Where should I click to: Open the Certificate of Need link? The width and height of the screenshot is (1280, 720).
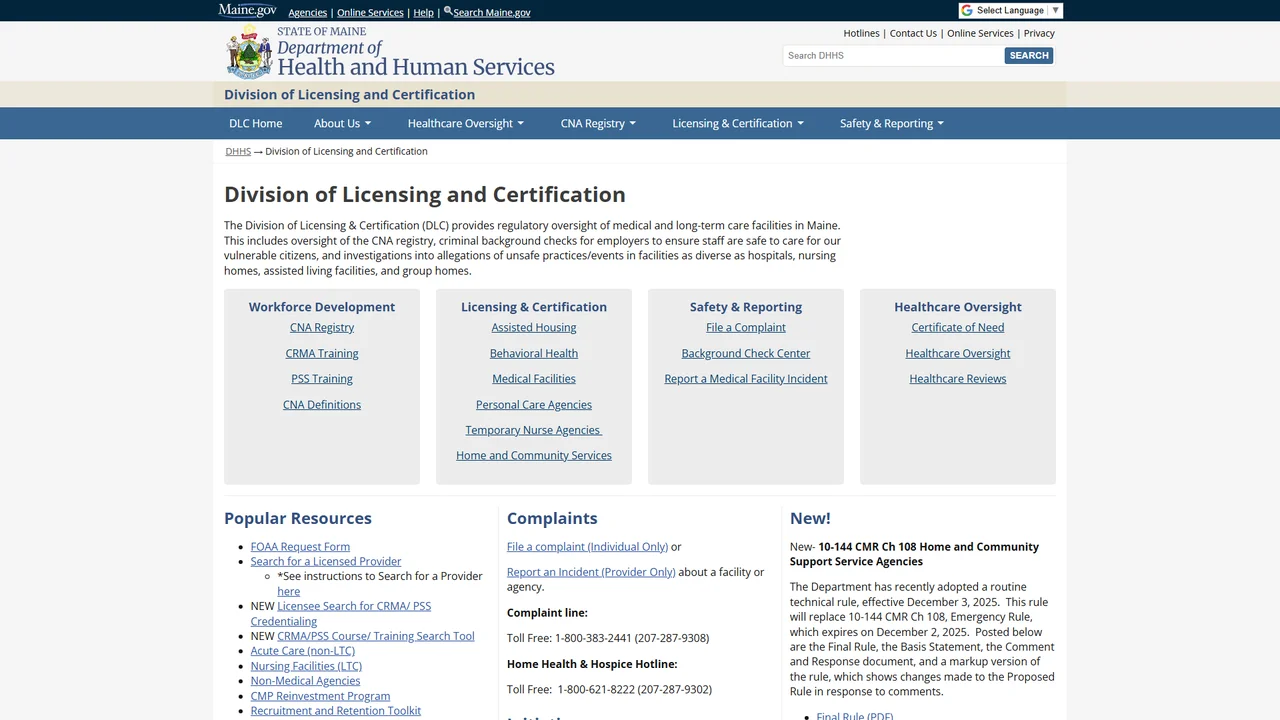[958, 327]
